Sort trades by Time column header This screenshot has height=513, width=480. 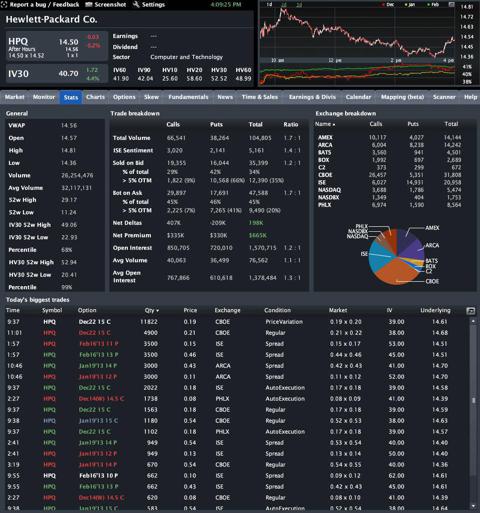click(x=13, y=310)
